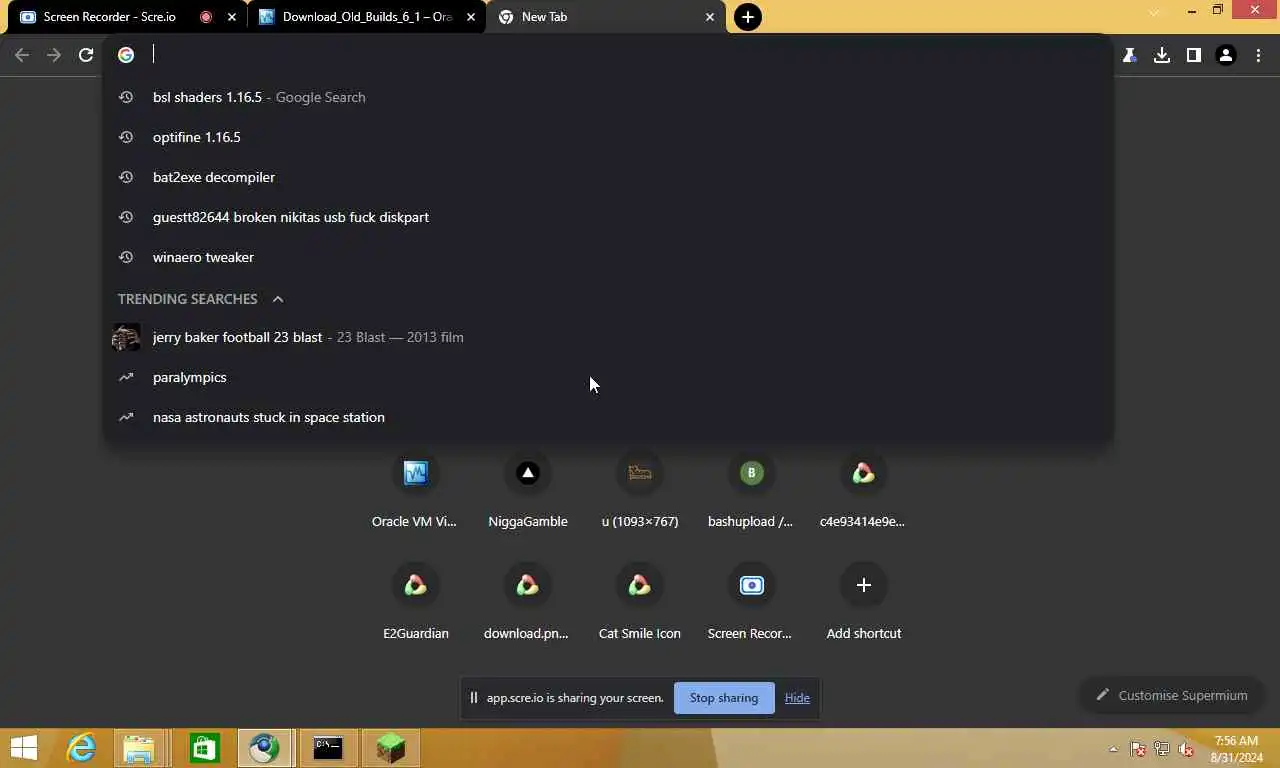1280x768 pixels.
Task: Open the c4e93414e9e... shortcut
Action: (x=863, y=490)
